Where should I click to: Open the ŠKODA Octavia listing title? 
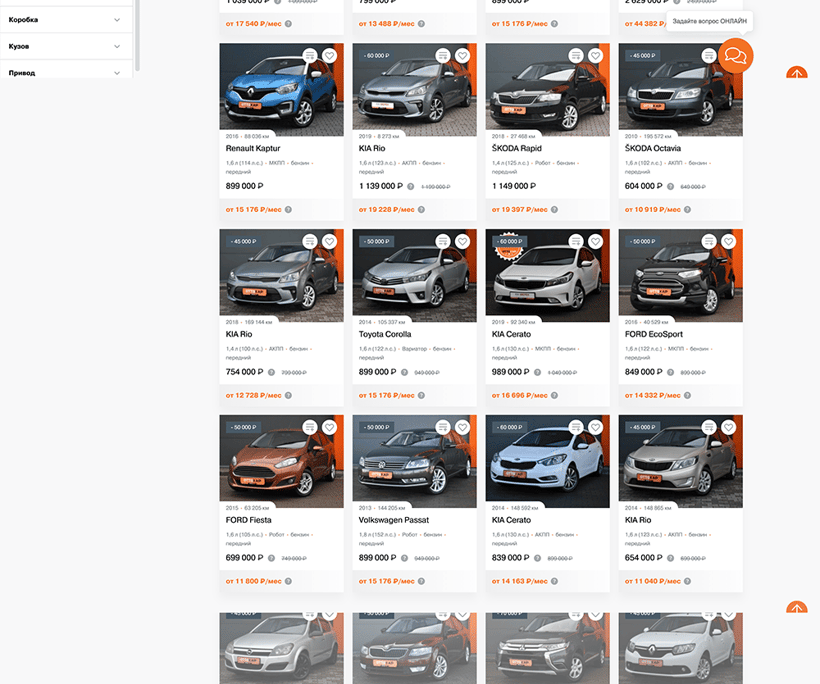(x=653, y=149)
